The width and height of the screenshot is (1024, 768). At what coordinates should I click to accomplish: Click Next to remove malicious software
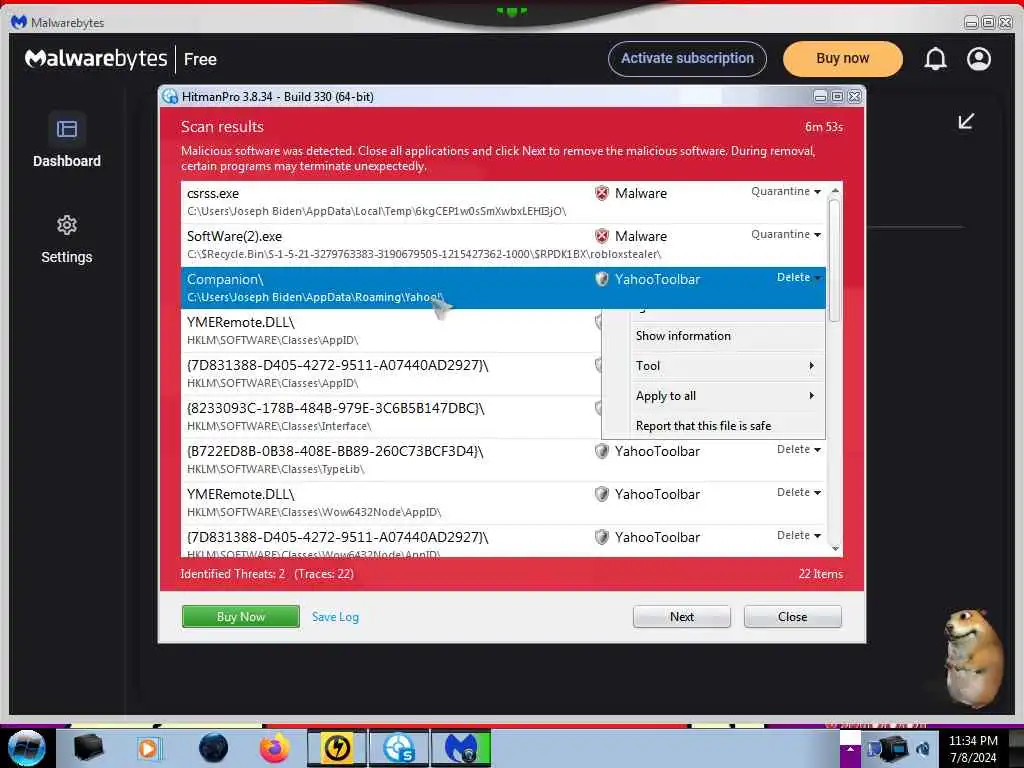(681, 616)
